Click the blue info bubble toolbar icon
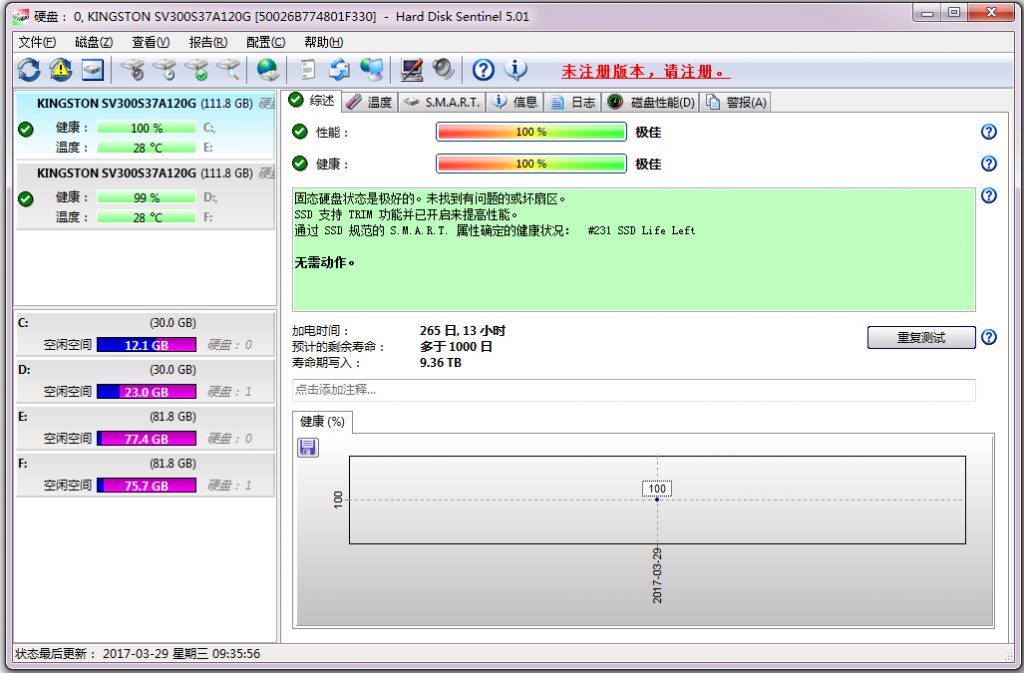 point(516,70)
